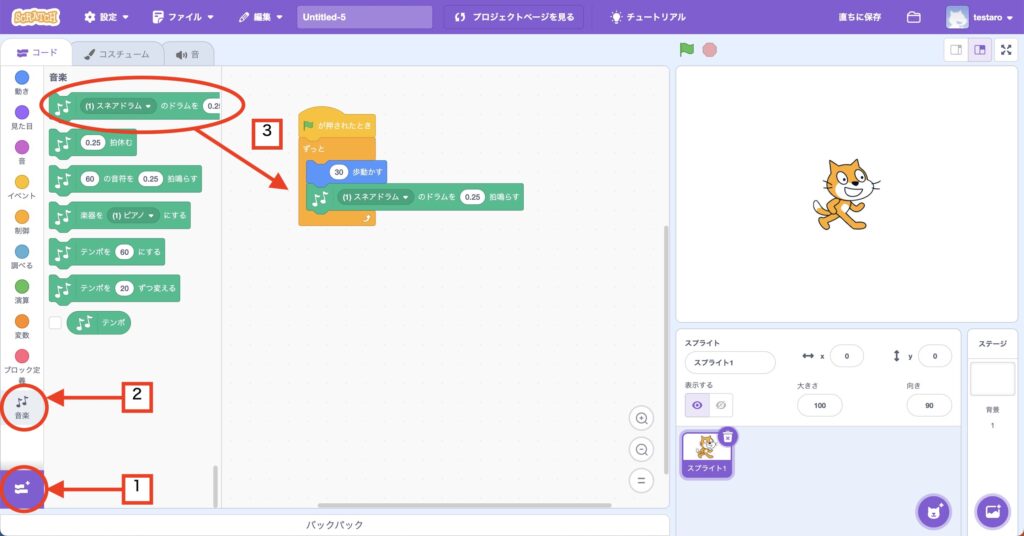Select the 変数 variables category
The width and height of the screenshot is (1024, 536).
point(22,326)
